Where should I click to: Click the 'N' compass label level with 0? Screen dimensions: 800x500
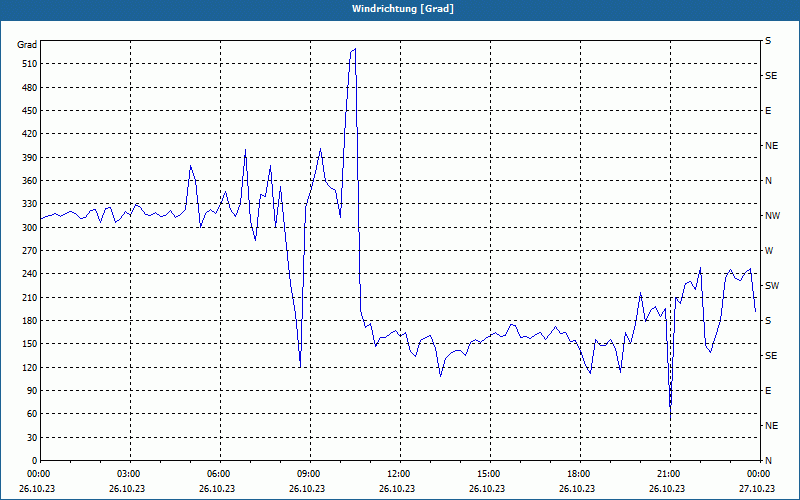768,461
